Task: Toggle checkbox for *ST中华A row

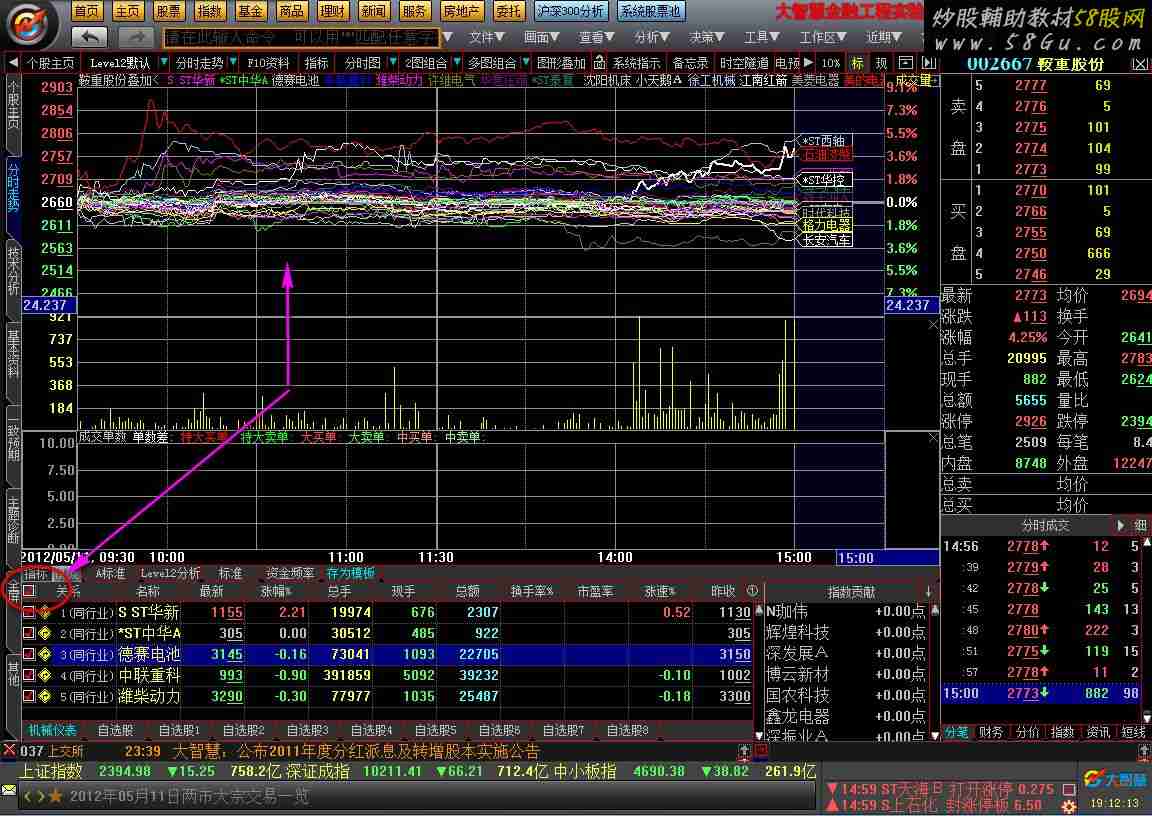Action: [x=29, y=633]
